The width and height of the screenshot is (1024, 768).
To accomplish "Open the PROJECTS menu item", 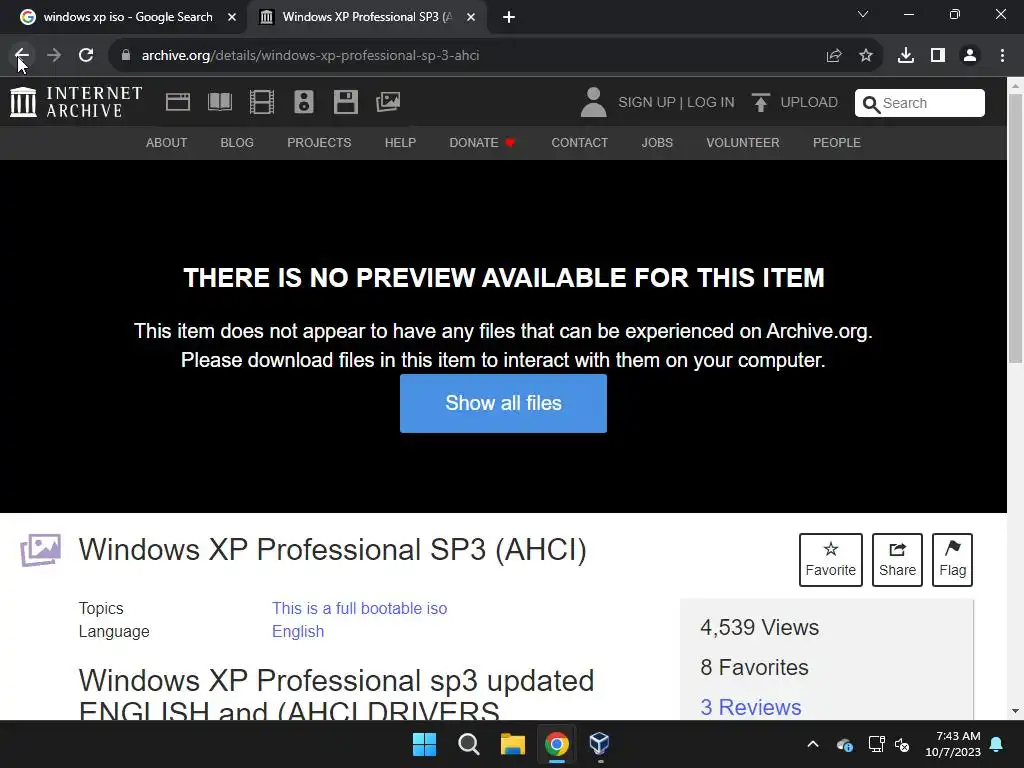I will pos(319,142).
